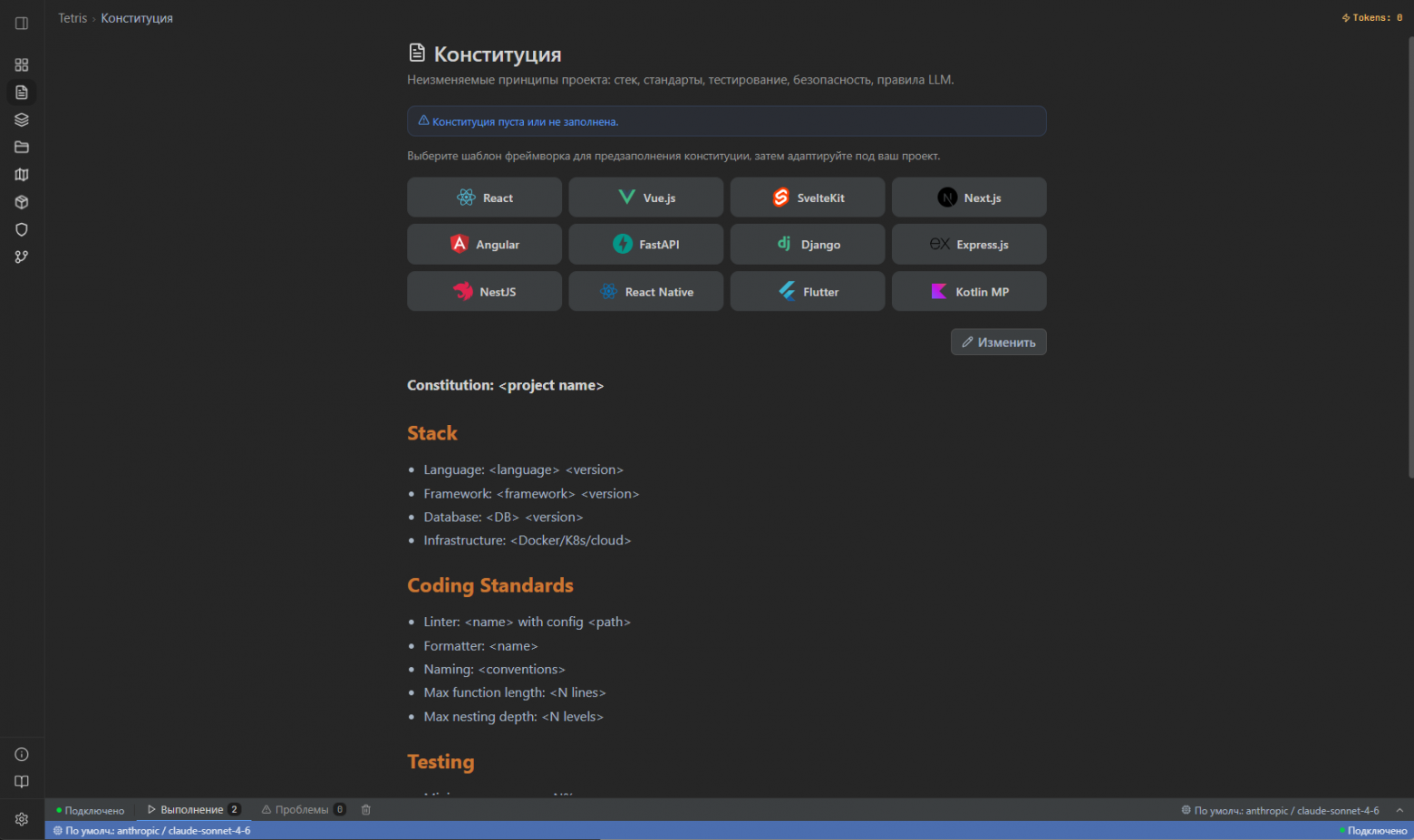Choose the FastAPI framework template
The height and width of the screenshot is (840, 1414).
click(646, 245)
